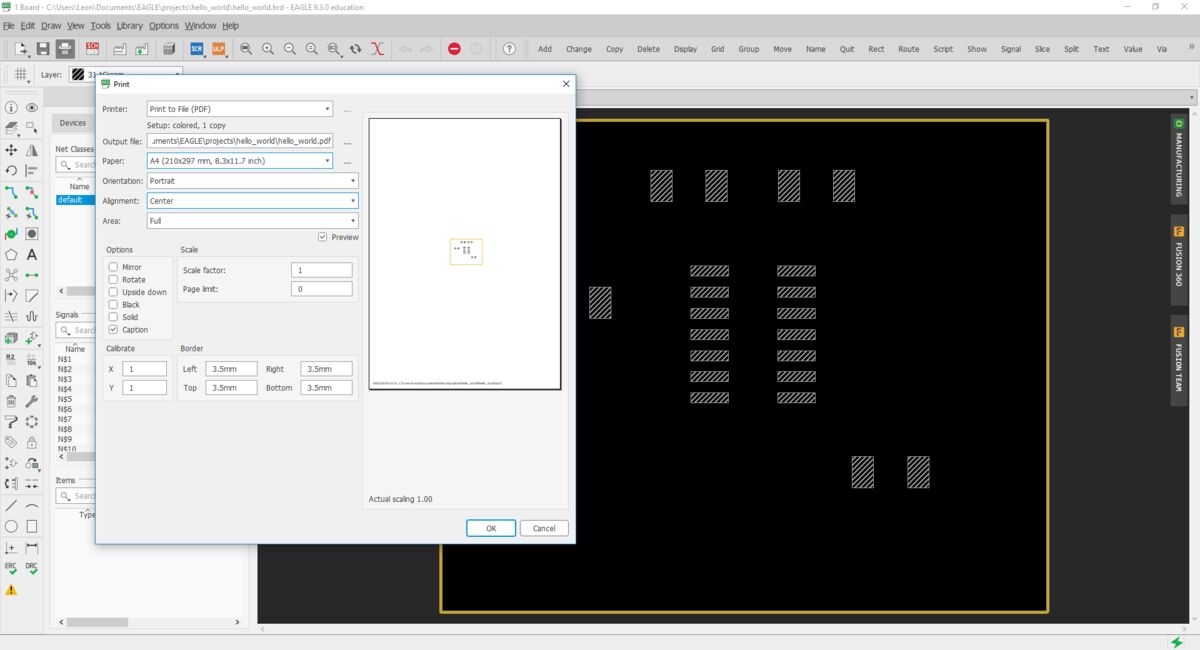
Task: Select the Mirror tool icon
Action: 32,150
